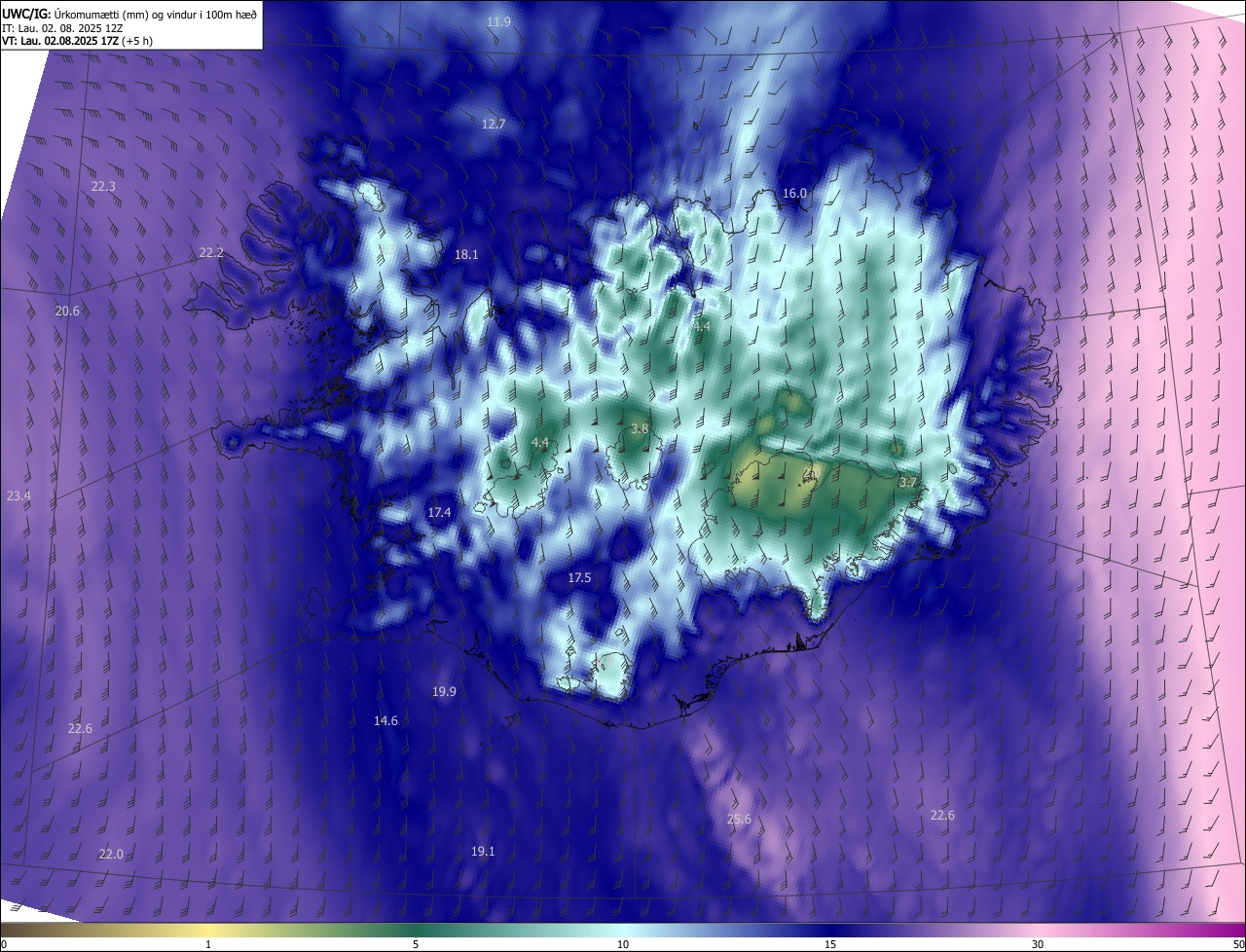The image size is (1246, 952).
Task: Click the initial time line 'IT: Lau. 02. 08. 2025 12Z'
Action: pyautogui.click(x=63, y=27)
